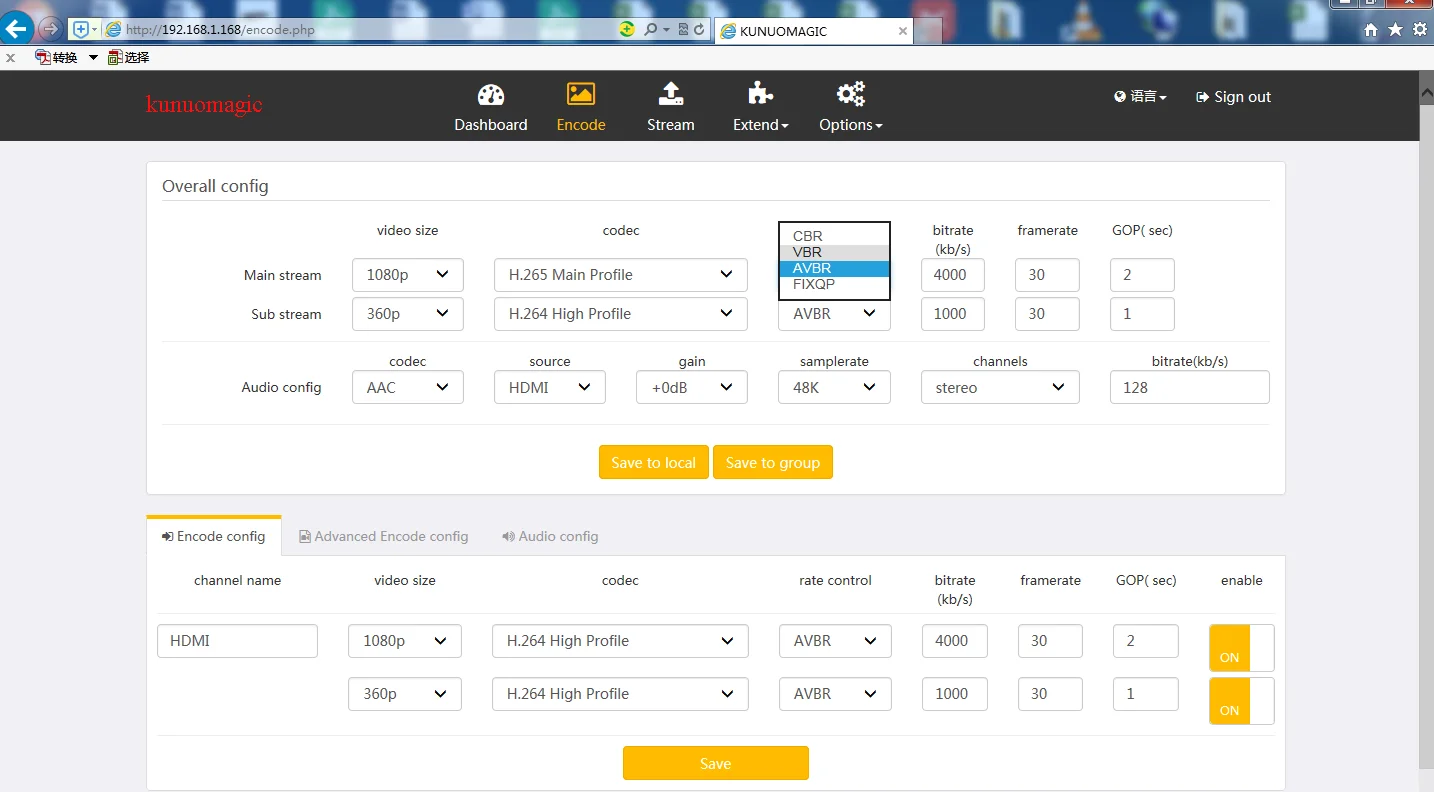Click the HDMI channel name field

tap(237, 641)
